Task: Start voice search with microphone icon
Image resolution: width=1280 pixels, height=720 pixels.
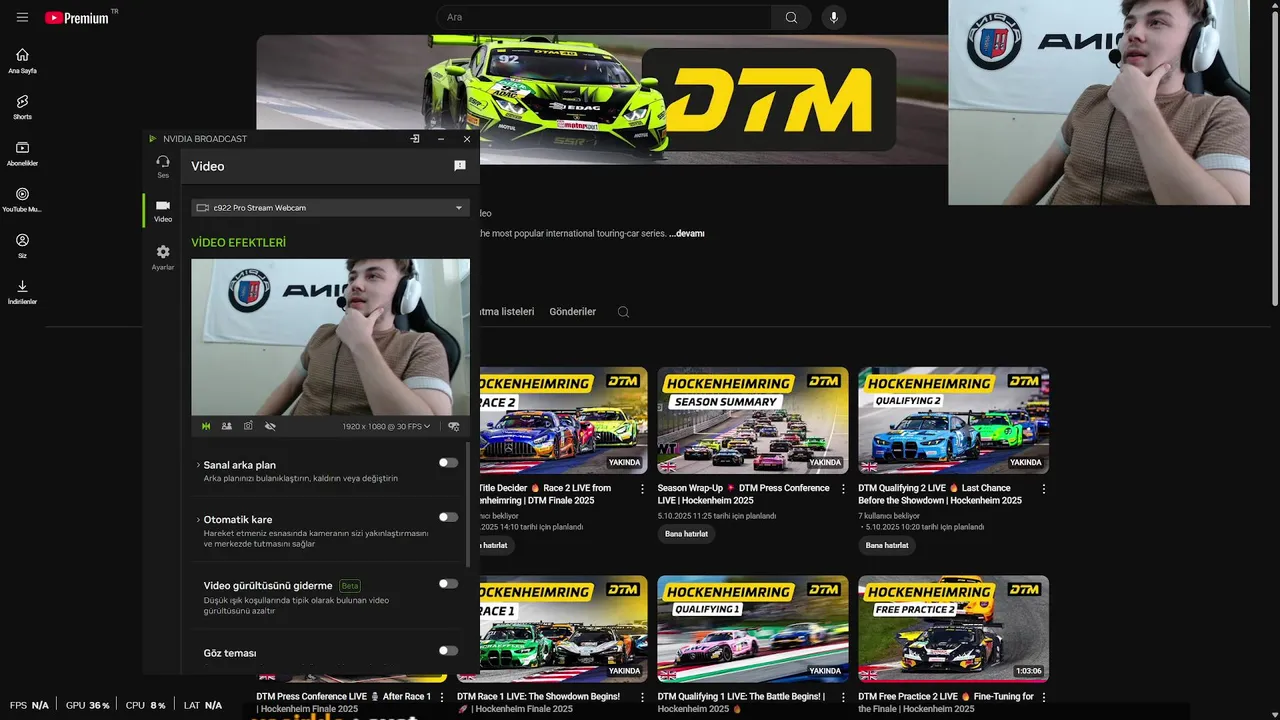Action: pyautogui.click(x=833, y=17)
